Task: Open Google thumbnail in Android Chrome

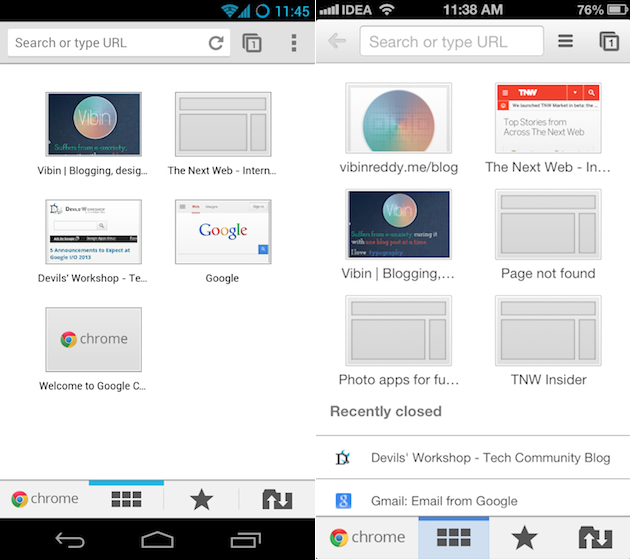Action: [223, 232]
